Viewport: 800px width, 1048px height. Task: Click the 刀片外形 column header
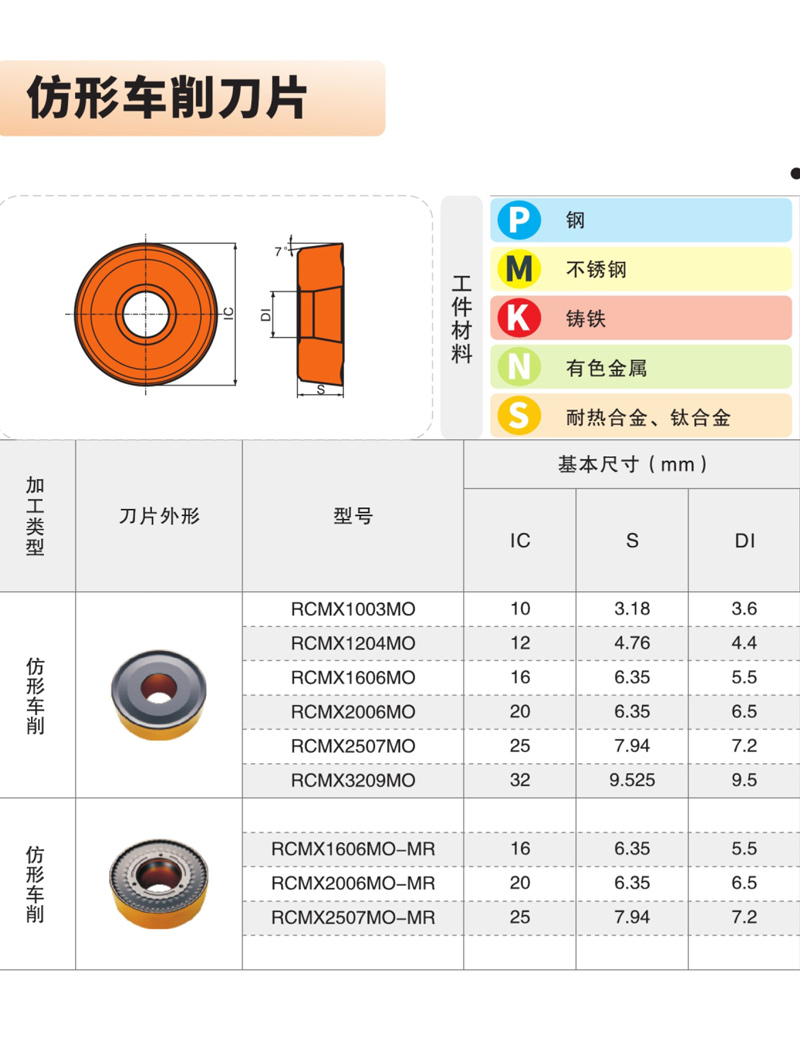point(159,516)
